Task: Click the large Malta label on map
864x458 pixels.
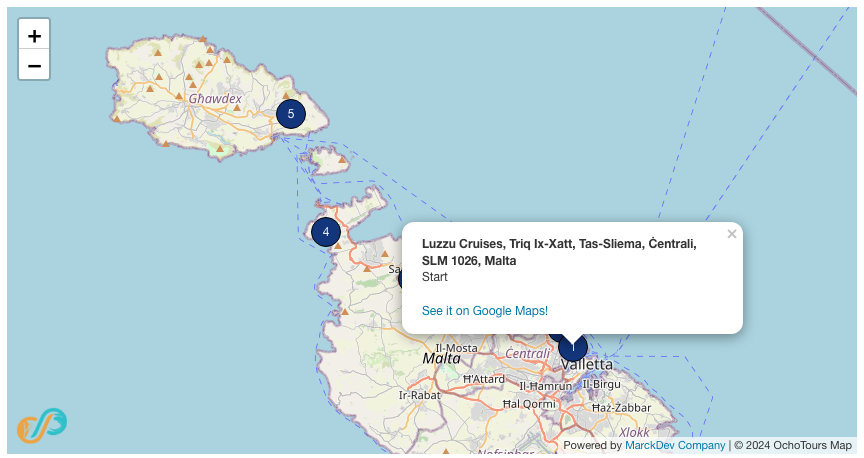Action: tap(442, 358)
